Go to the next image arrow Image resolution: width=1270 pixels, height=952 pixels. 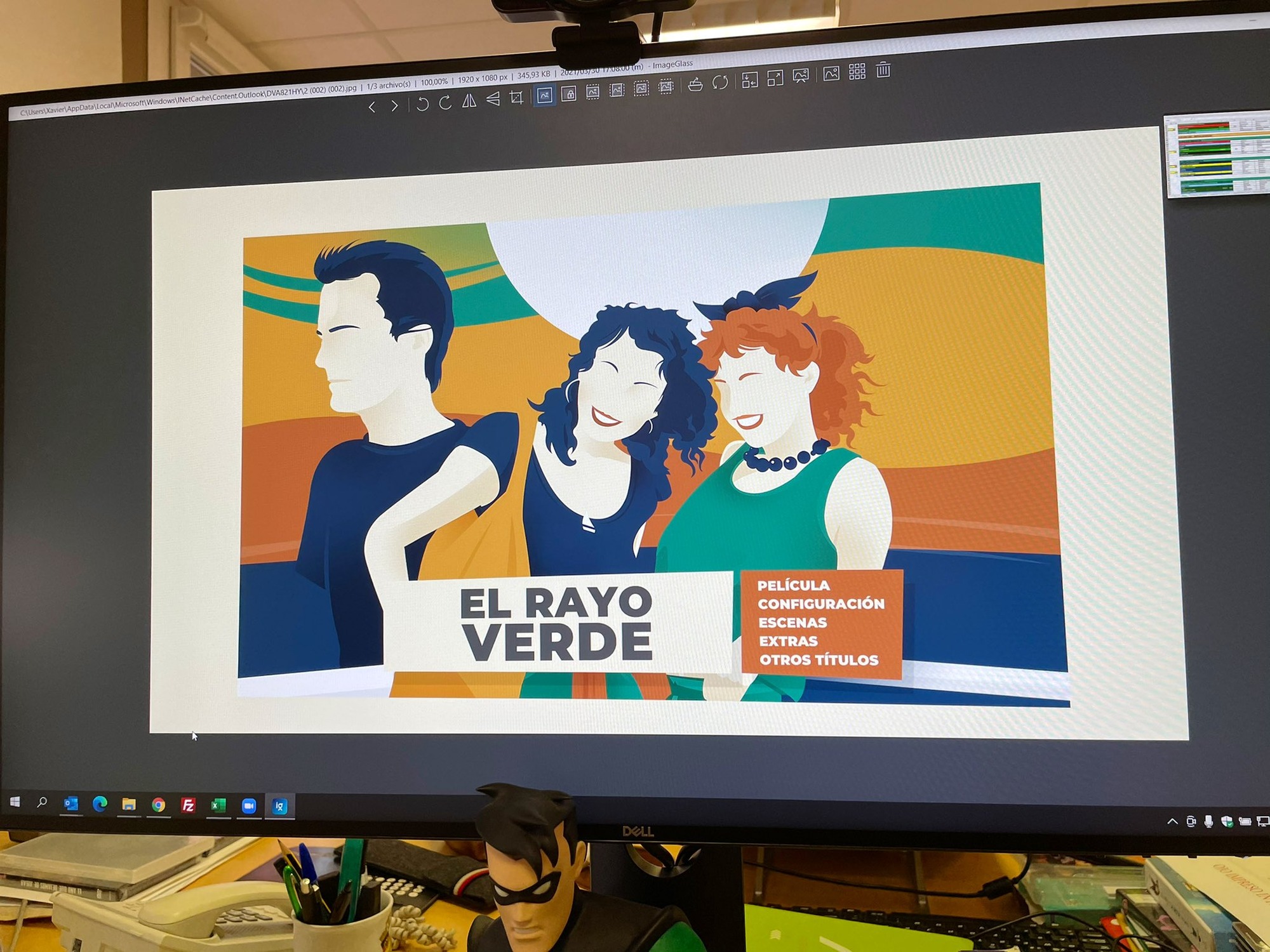pos(394,106)
